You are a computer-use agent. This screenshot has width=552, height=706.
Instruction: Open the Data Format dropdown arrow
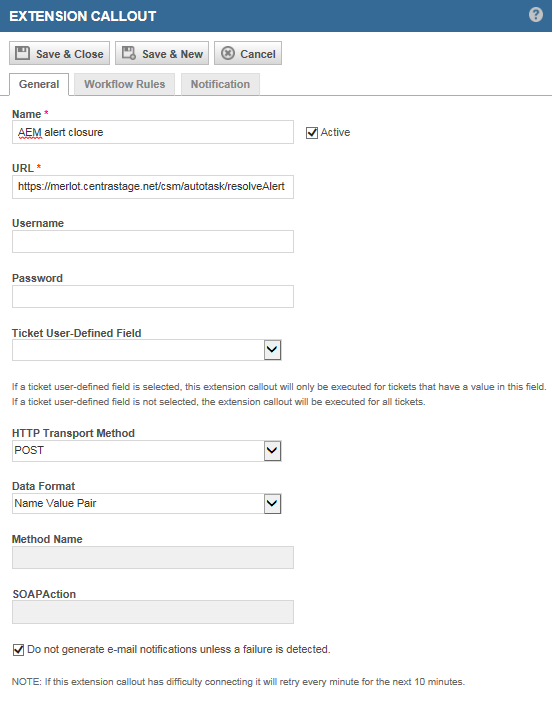[x=272, y=503]
